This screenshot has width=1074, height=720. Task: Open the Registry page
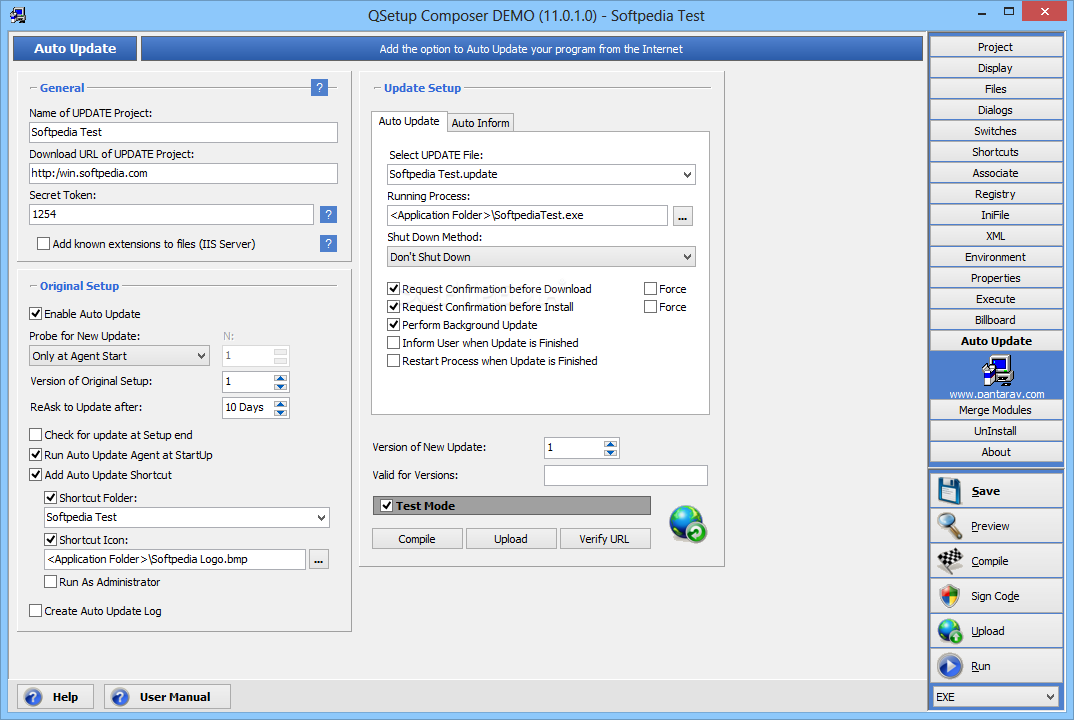(x=996, y=194)
